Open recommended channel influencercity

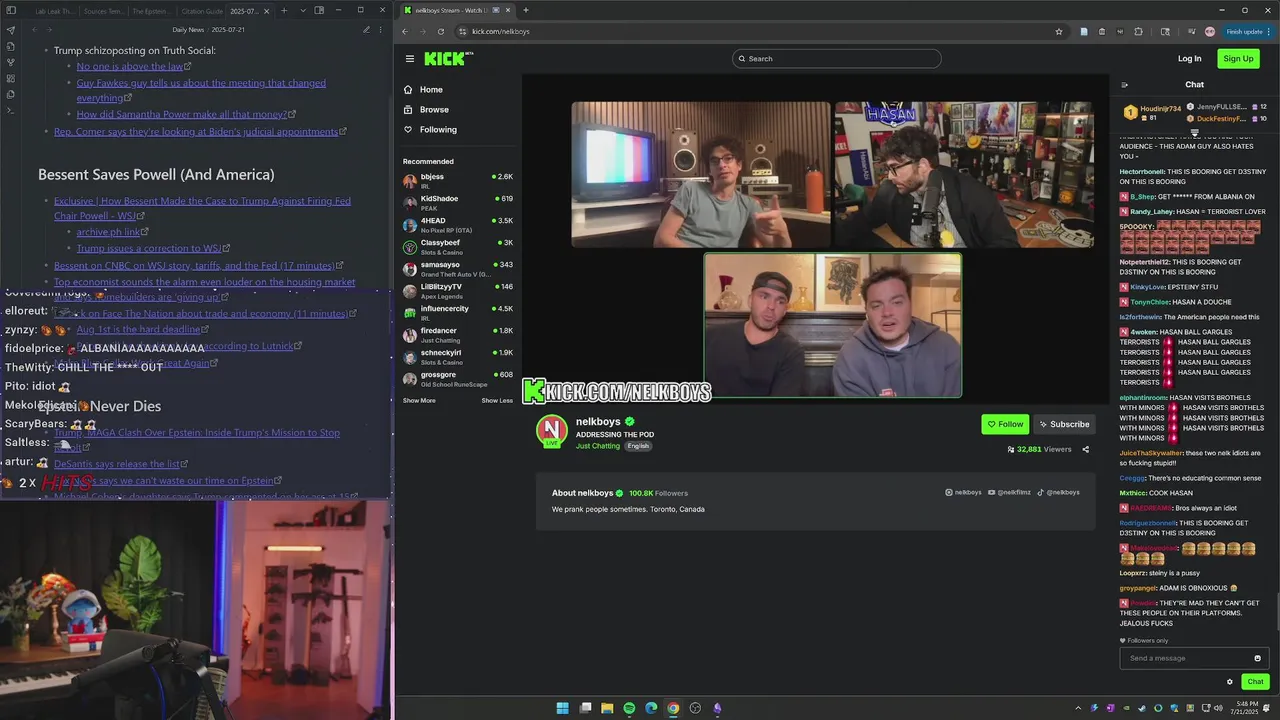click(458, 312)
